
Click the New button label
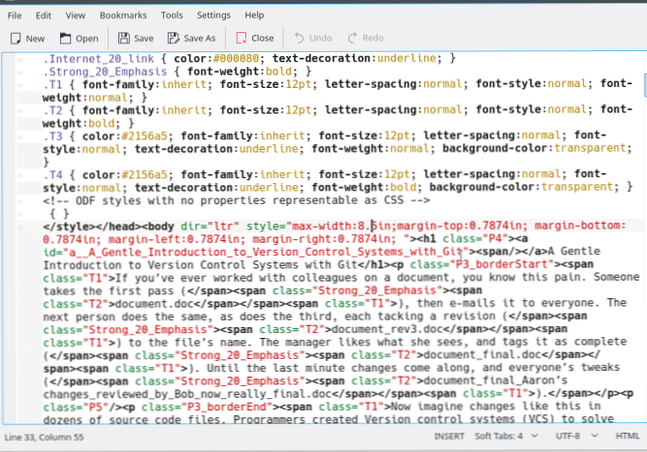point(35,39)
